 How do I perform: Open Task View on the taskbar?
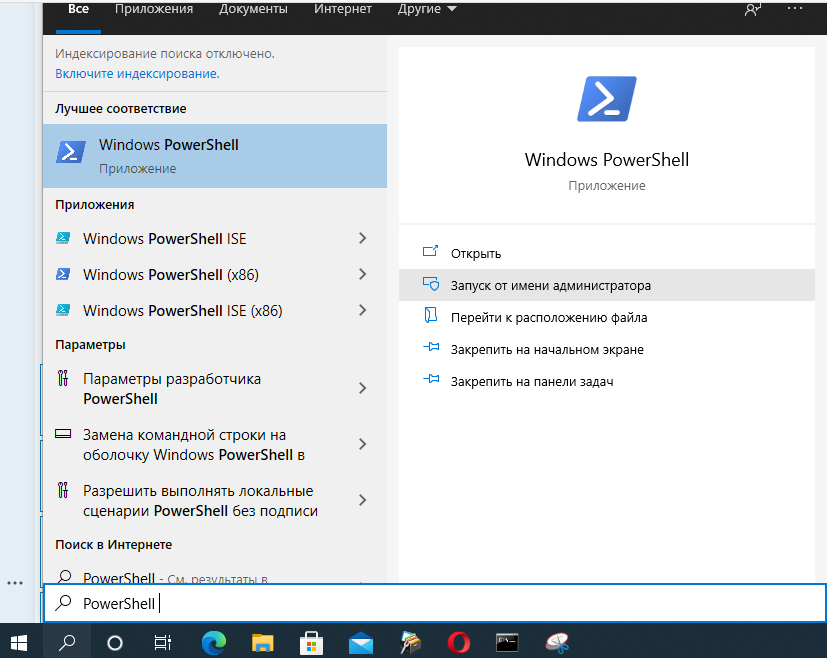[162, 643]
